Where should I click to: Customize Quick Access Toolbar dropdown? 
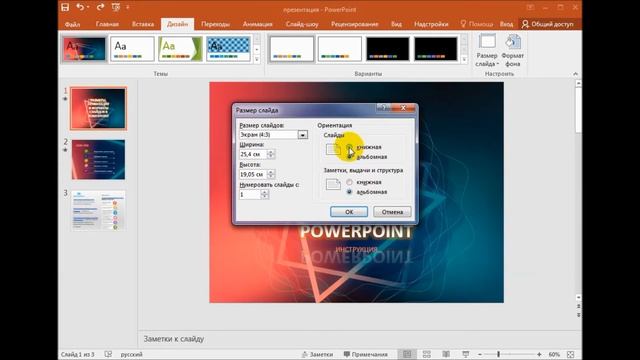(127, 7)
